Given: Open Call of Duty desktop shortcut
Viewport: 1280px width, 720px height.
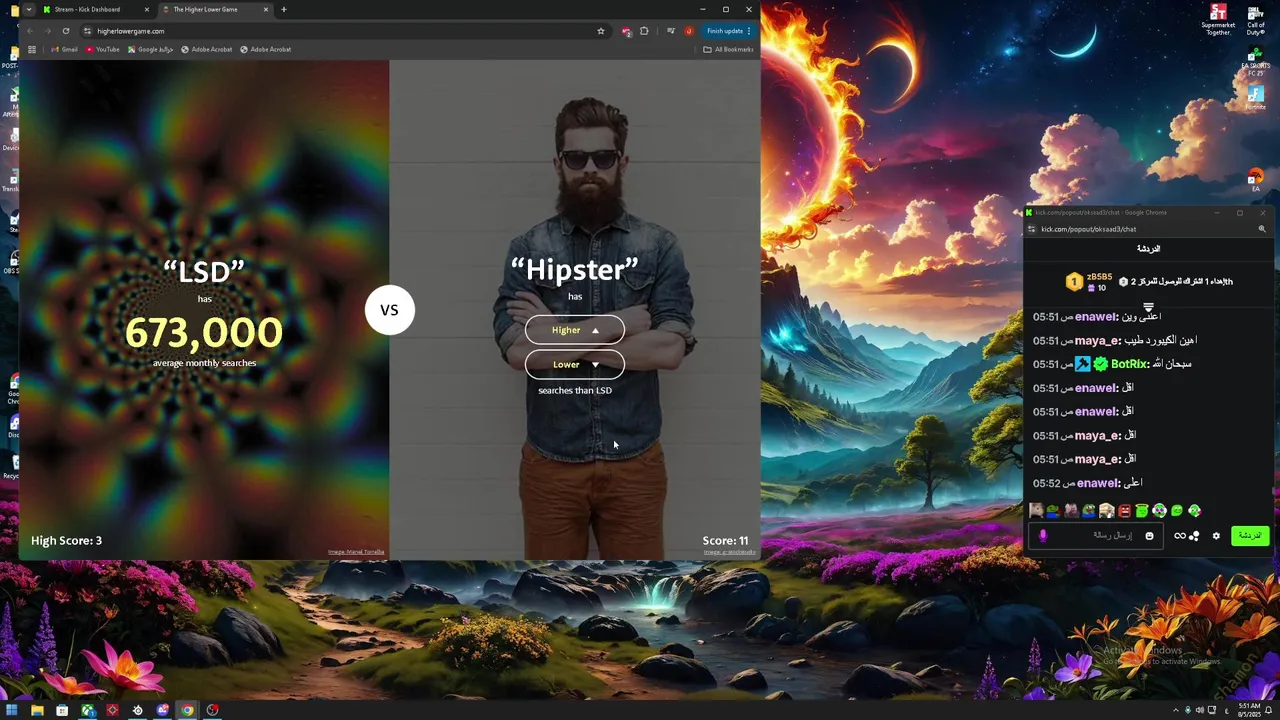Looking at the screenshot, I should click(x=1255, y=19).
